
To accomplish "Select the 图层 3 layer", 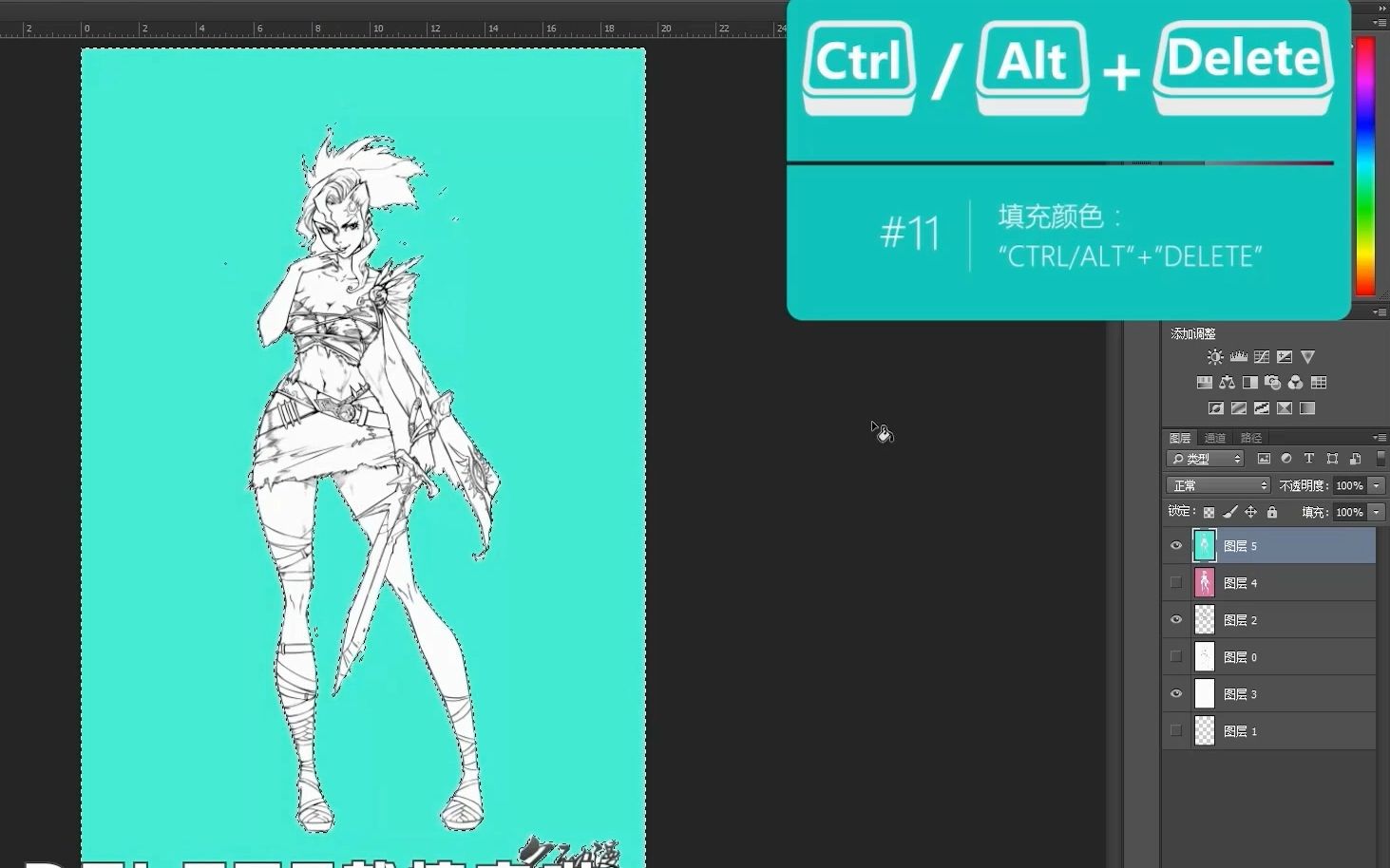I will click(x=1271, y=694).
